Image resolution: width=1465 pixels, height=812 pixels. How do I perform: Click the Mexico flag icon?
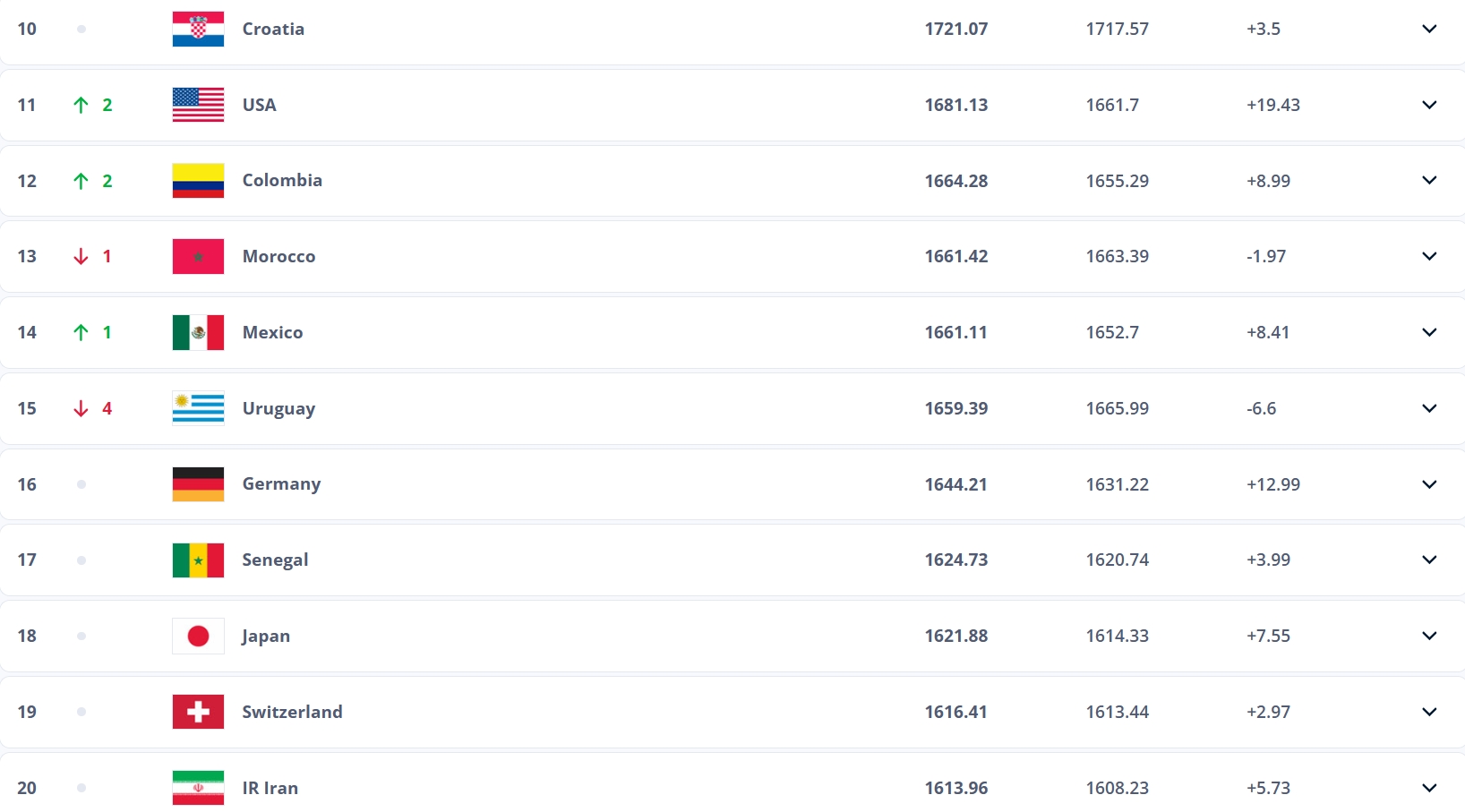198,332
